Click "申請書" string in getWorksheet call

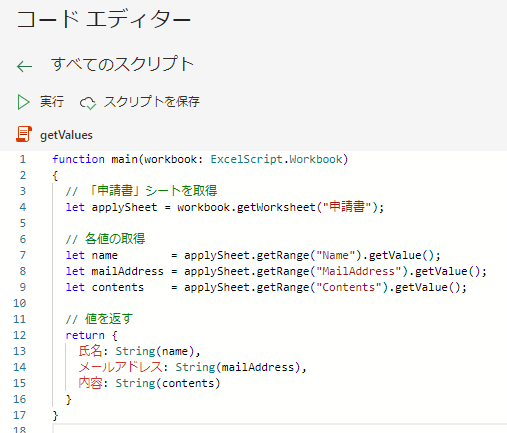pos(347,207)
